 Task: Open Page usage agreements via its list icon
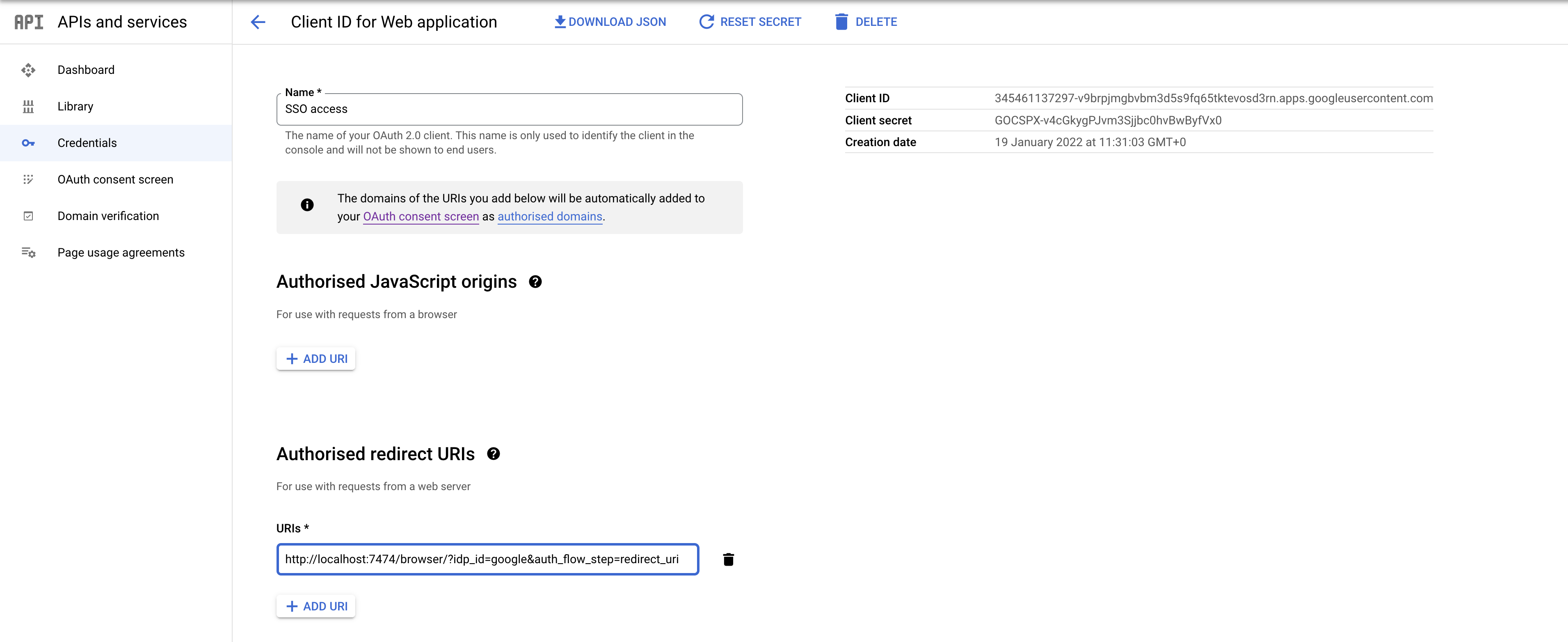pyautogui.click(x=29, y=252)
